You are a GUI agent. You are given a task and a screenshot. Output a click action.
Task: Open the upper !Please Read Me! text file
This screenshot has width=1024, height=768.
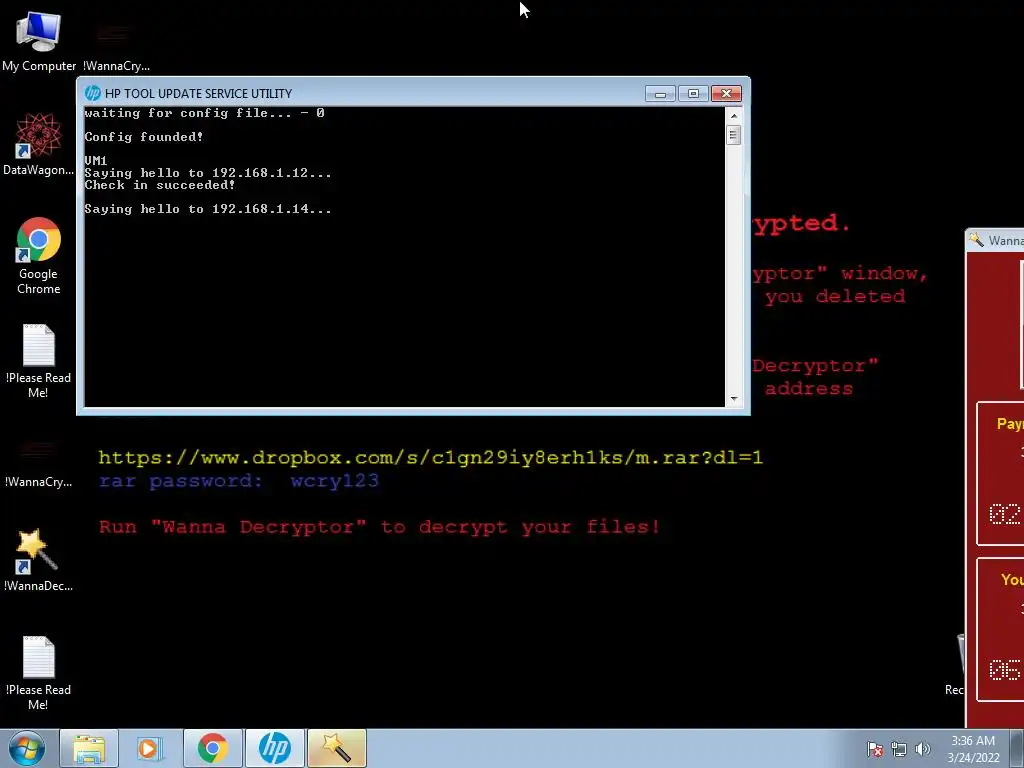coord(39,360)
